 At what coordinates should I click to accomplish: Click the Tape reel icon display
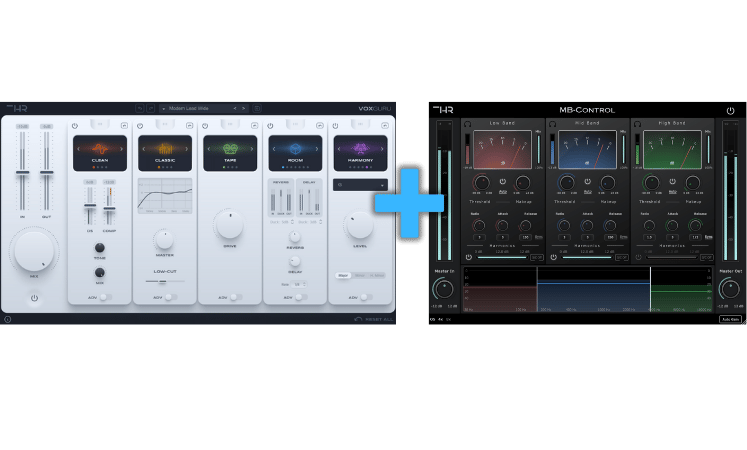[x=230, y=149]
